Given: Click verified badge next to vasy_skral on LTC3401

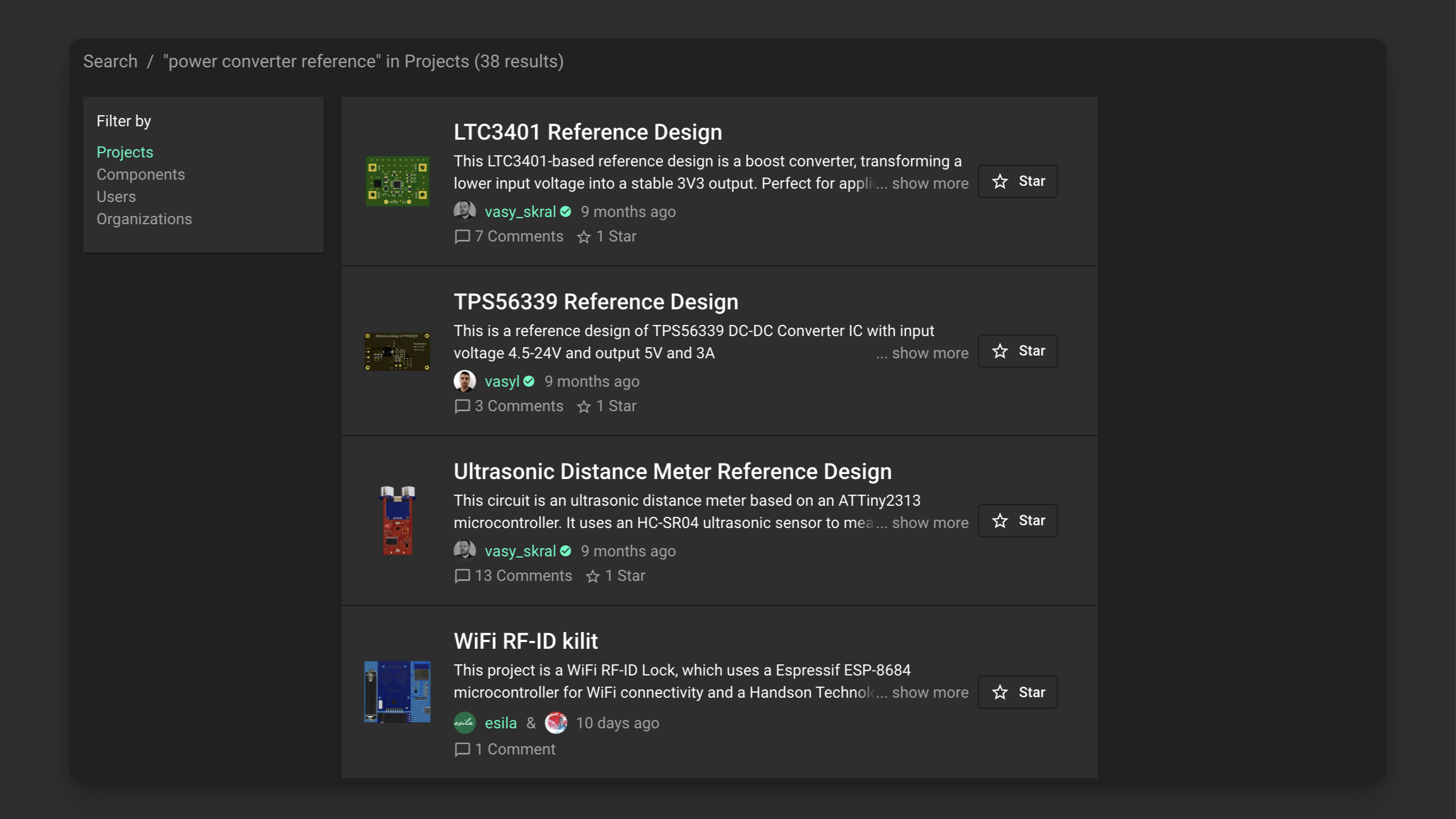Looking at the screenshot, I should tap(565, 211).
